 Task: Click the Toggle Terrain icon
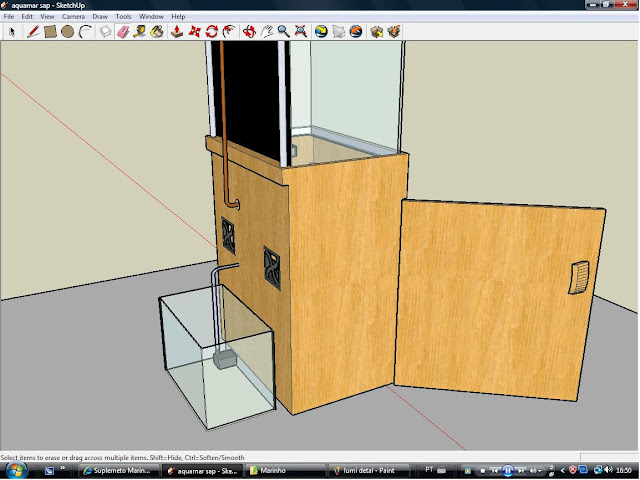[x=338, y=31]
